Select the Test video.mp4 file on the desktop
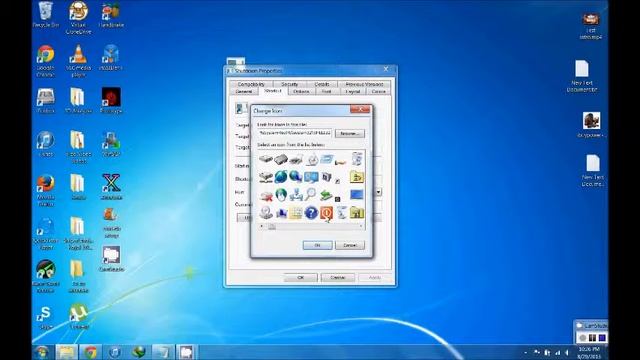The height and width of the screenshot is (360, 640). click(591, 26)
